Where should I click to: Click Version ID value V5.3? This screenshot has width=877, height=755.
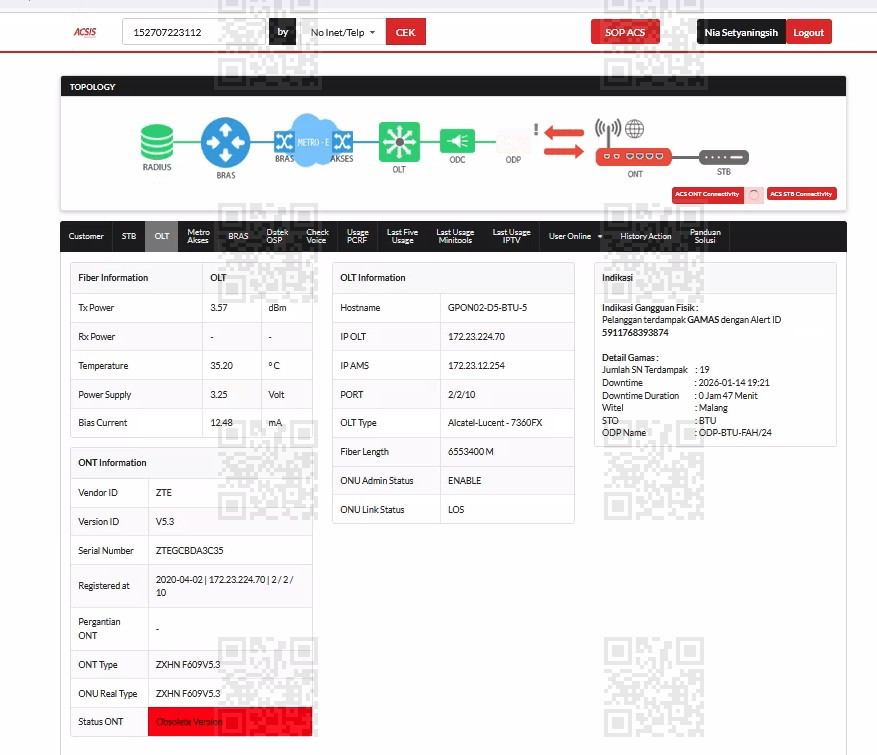click(165, 522)
